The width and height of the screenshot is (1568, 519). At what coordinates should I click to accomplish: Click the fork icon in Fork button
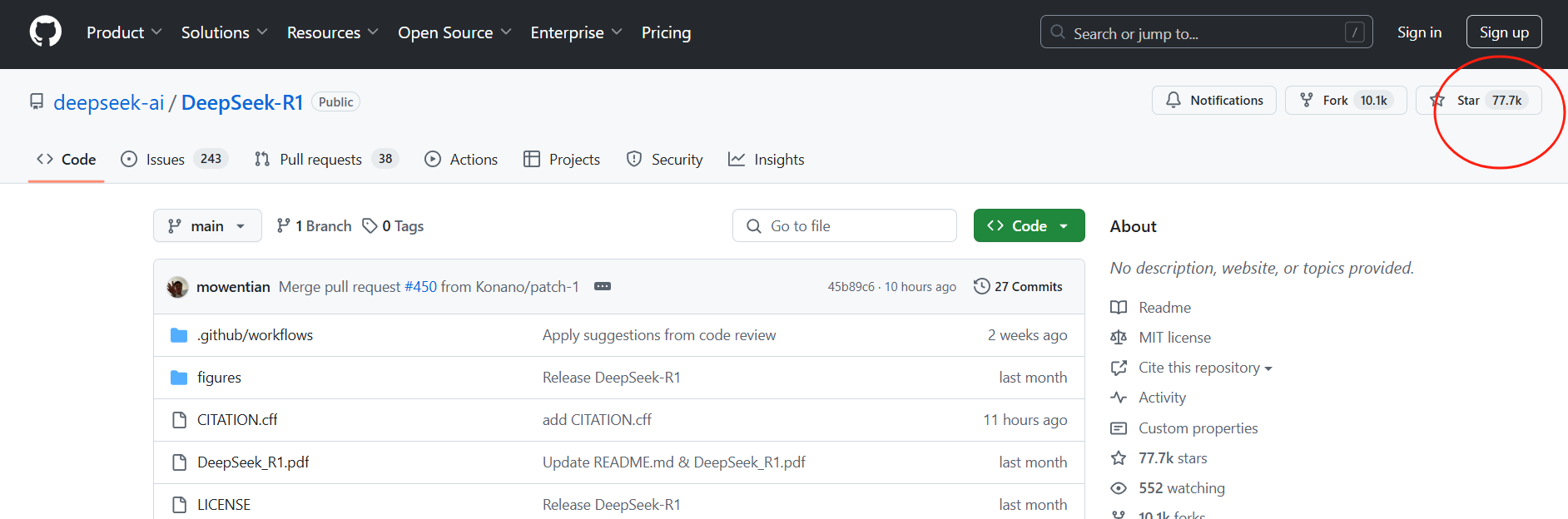(1307, 100)
